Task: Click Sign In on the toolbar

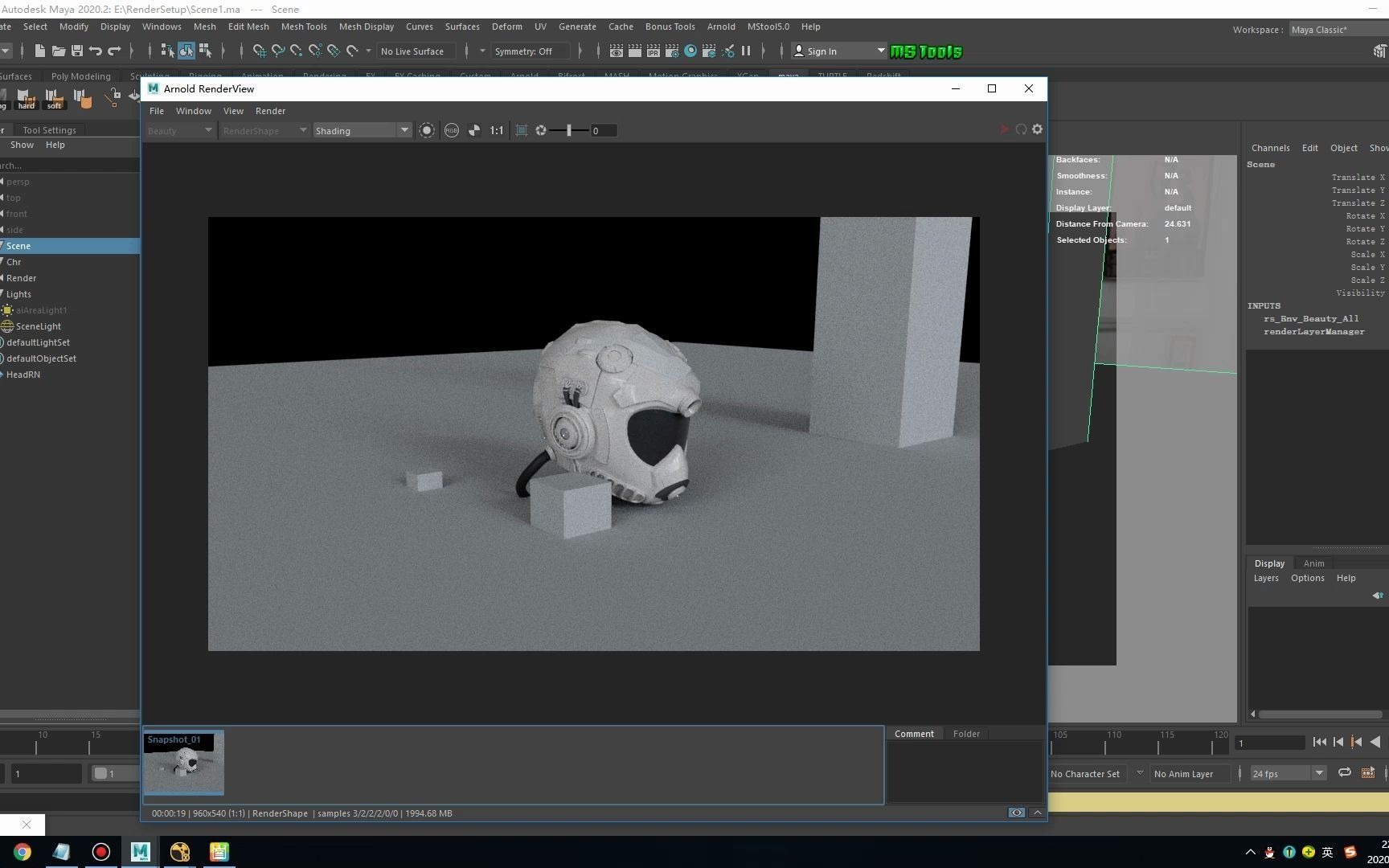Action: (x=825, y=51)
